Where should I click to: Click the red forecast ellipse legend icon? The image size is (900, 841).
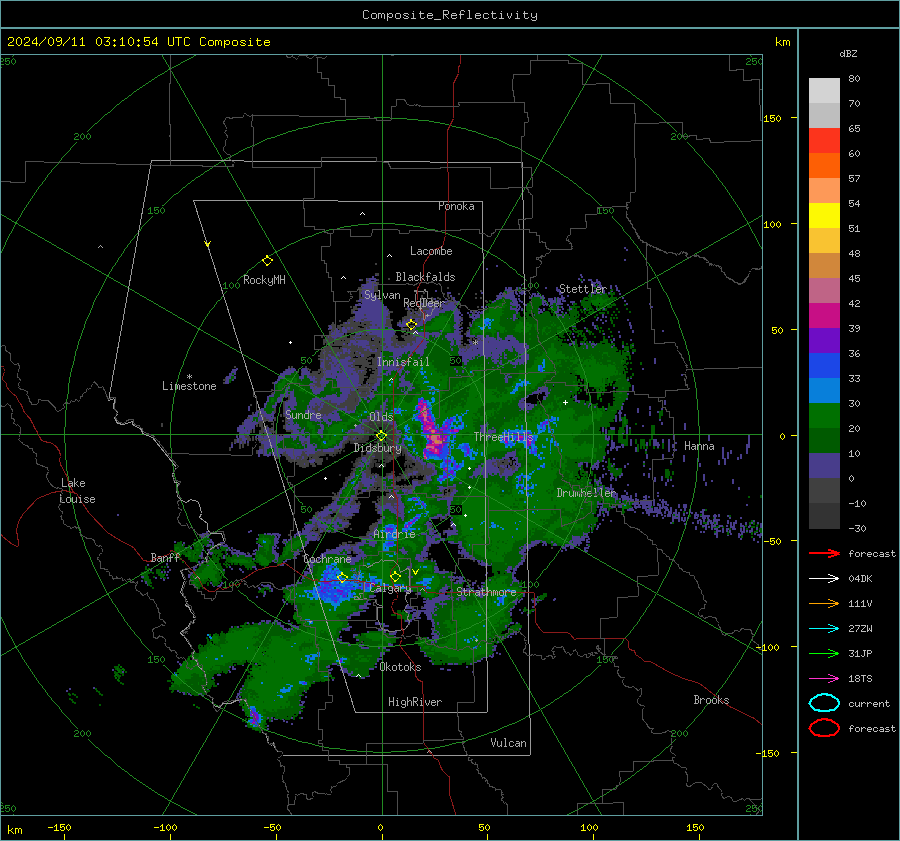coord(824,728)
